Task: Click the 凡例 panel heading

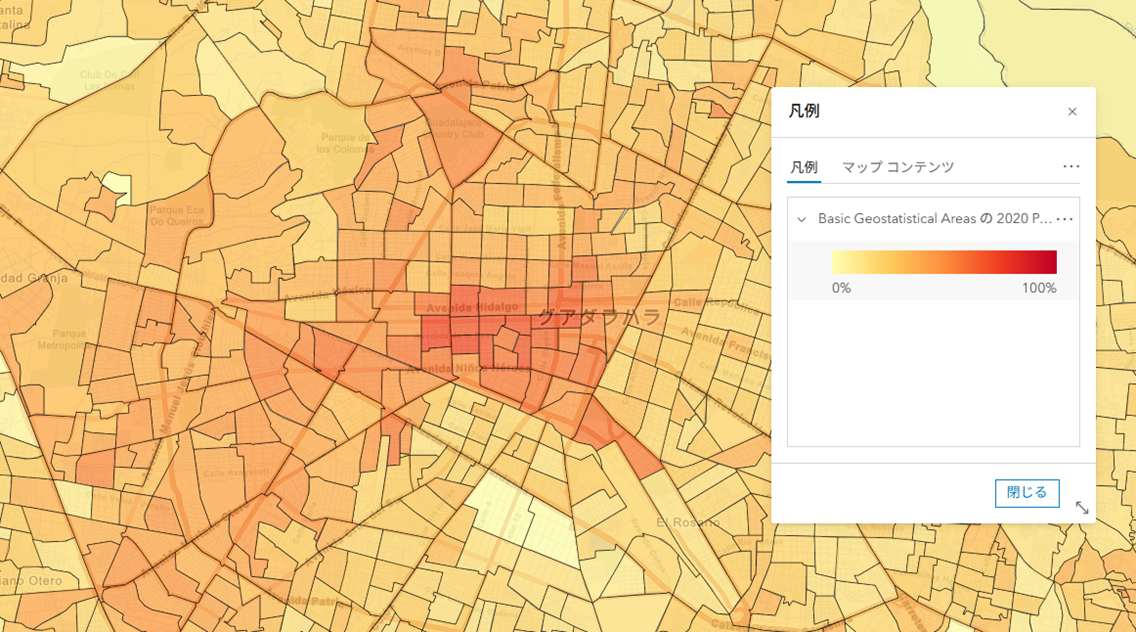Action: [804, 112]
